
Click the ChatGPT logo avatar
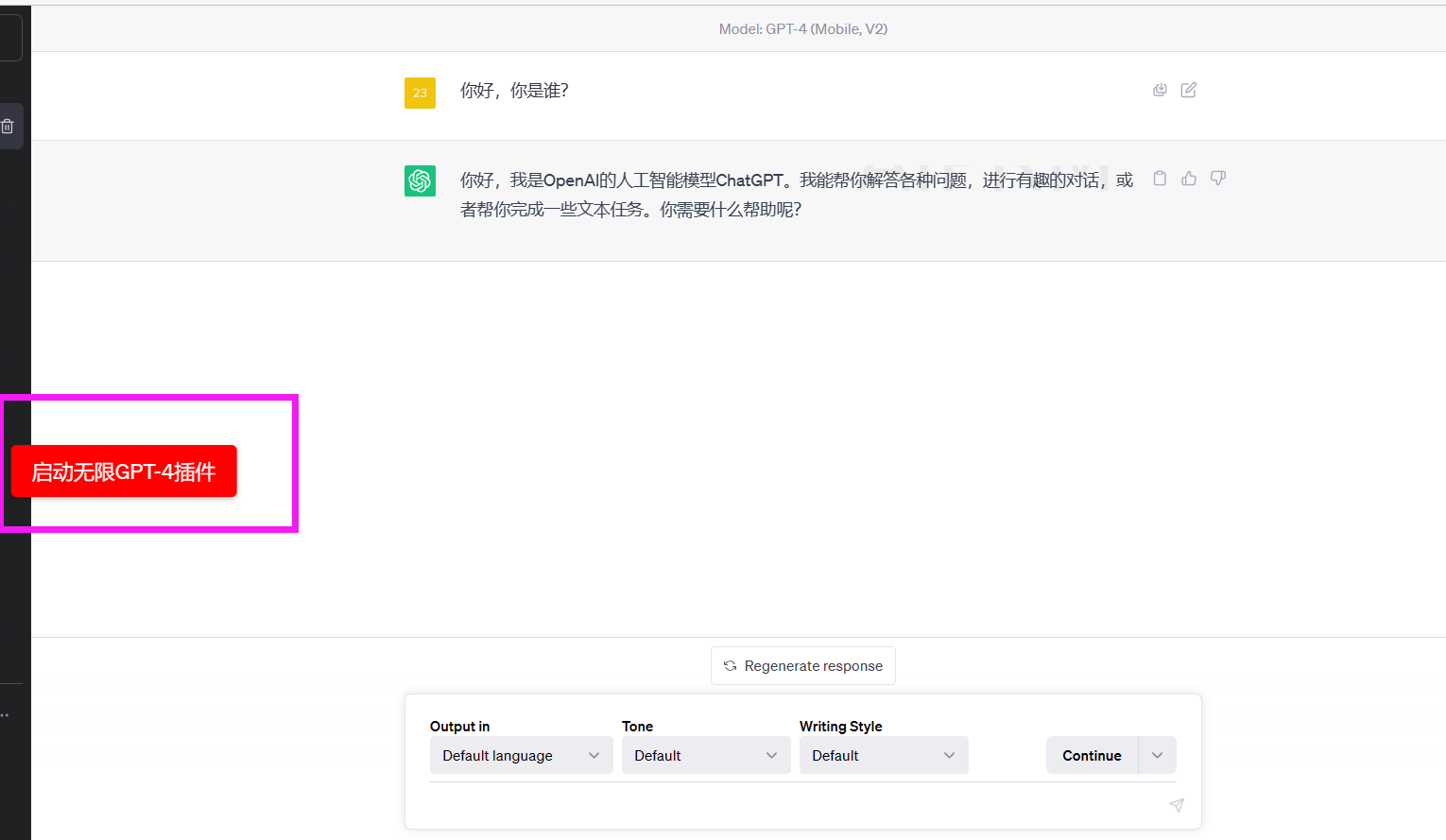(x=420, y=180)
